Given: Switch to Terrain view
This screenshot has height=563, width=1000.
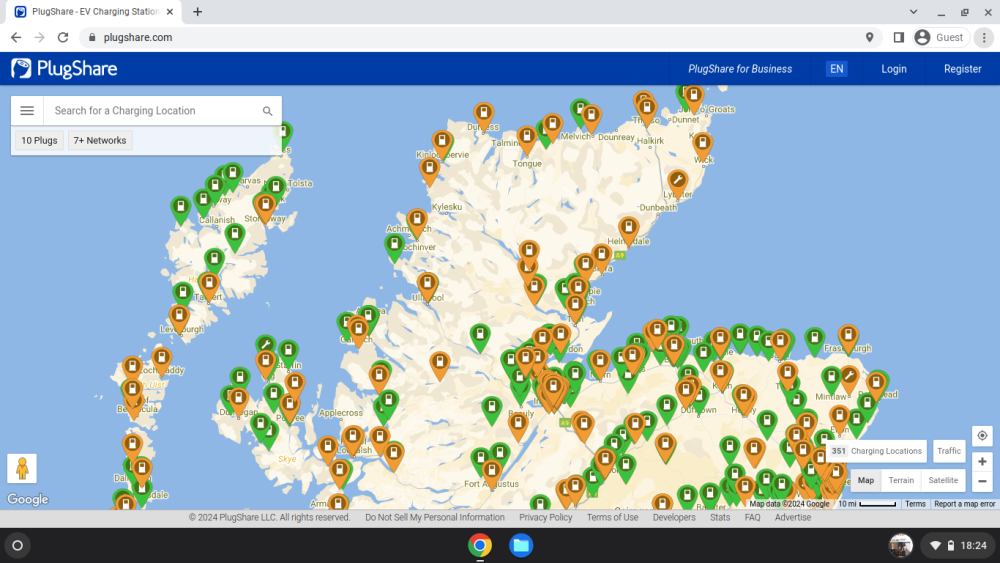Looking at the screenshot, I should pyautogui.click(x=901, y=480).
